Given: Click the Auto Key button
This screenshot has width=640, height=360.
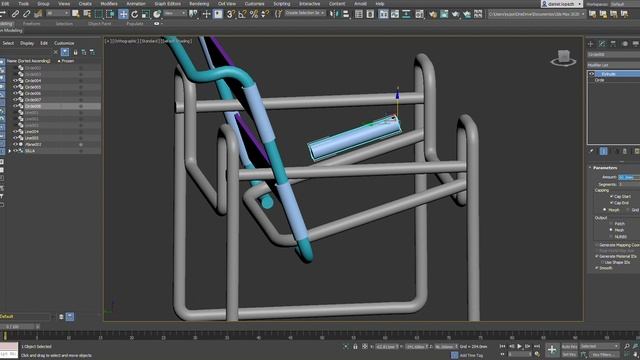Looking at the screenshot, I should point(569,347).
